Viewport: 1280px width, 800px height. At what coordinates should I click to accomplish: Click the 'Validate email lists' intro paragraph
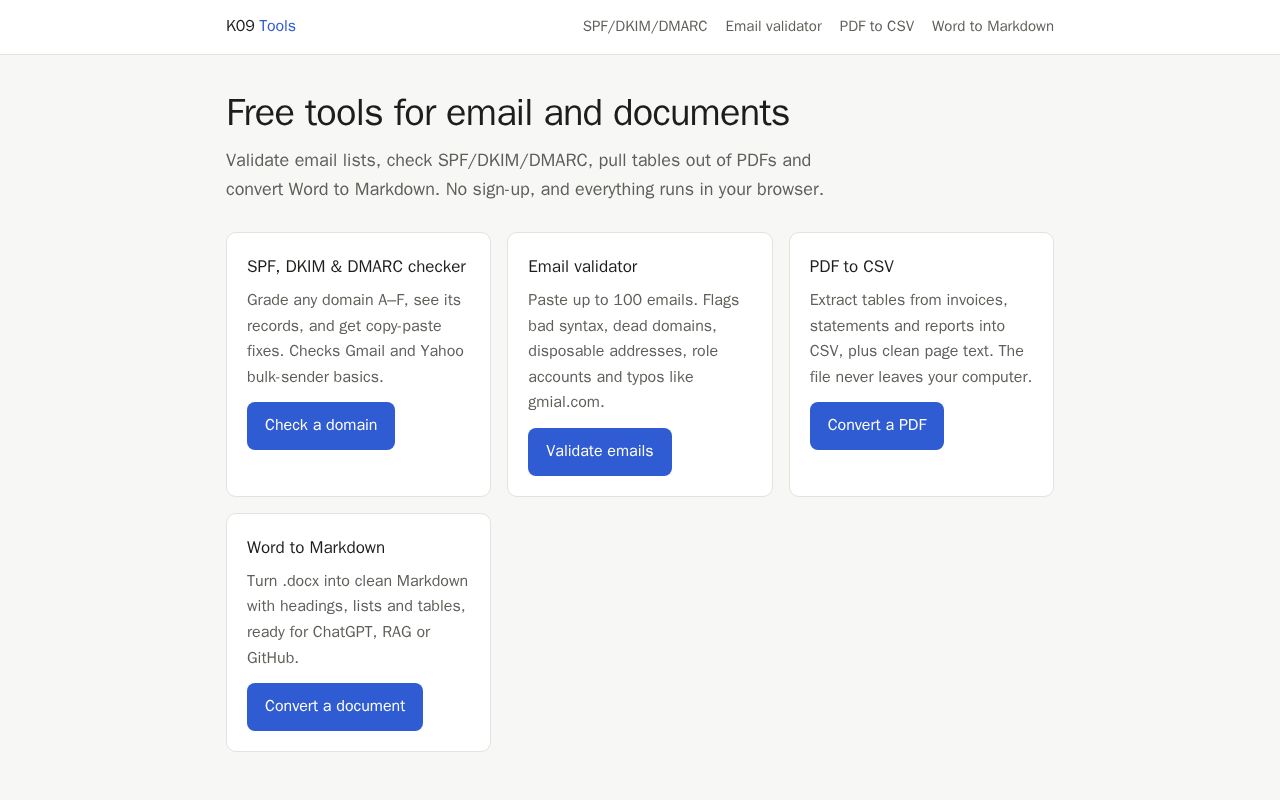(525, 175)
